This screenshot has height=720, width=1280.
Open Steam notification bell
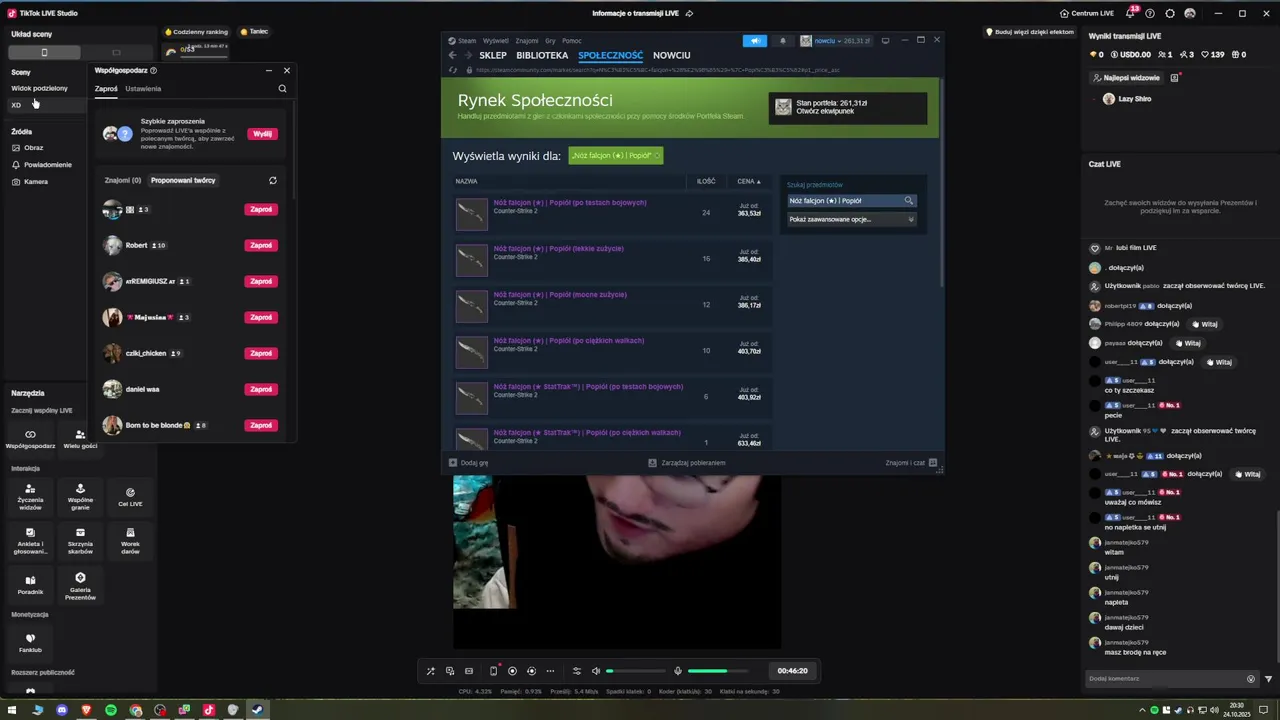783,41
